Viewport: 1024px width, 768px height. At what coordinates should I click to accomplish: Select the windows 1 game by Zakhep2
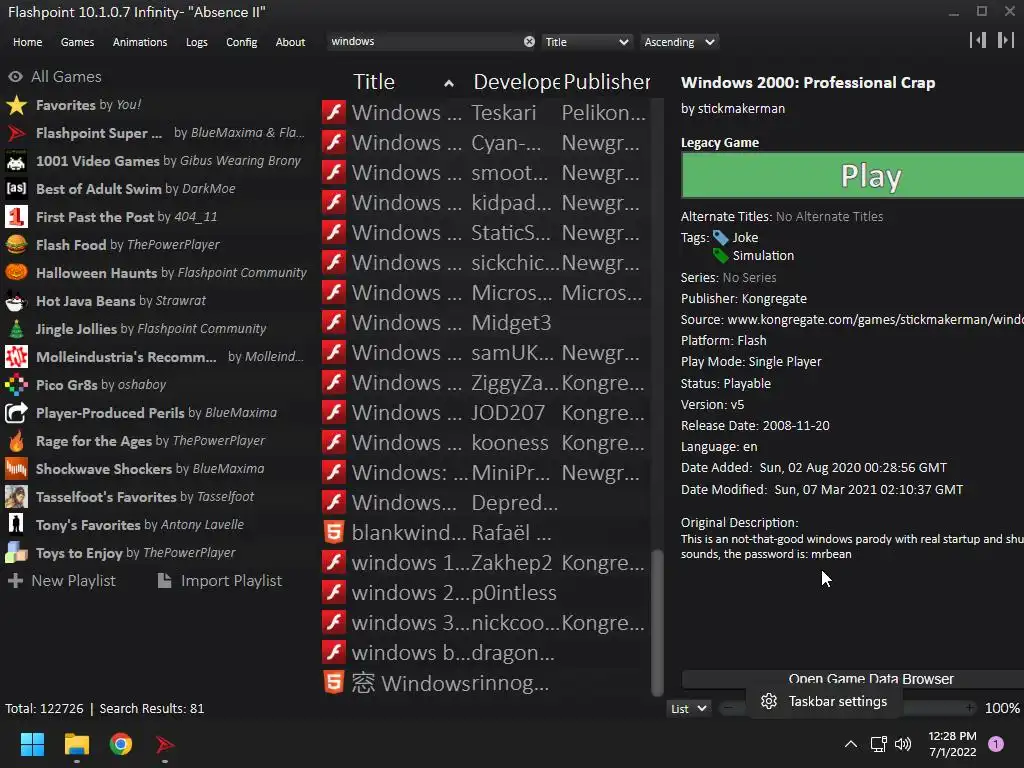[x=485, y=563]
